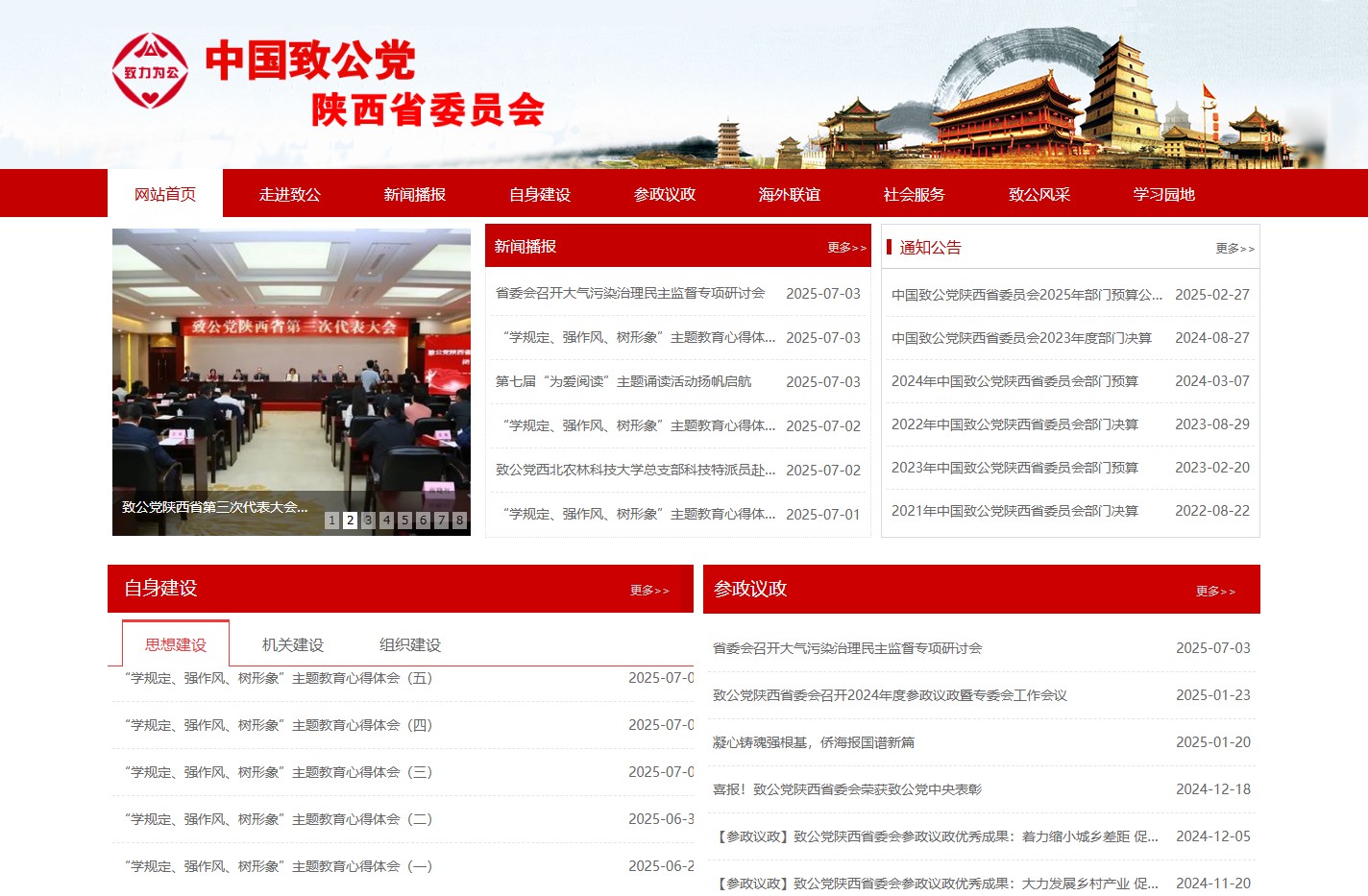Click the 中国致公党 陕西省委员会 site title
1368x896 pixels.
(x=375, y=84)
